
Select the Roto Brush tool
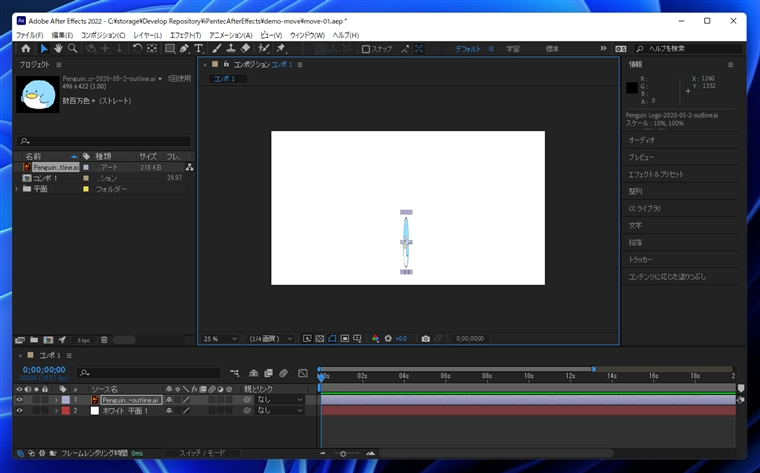click(263, 48)
